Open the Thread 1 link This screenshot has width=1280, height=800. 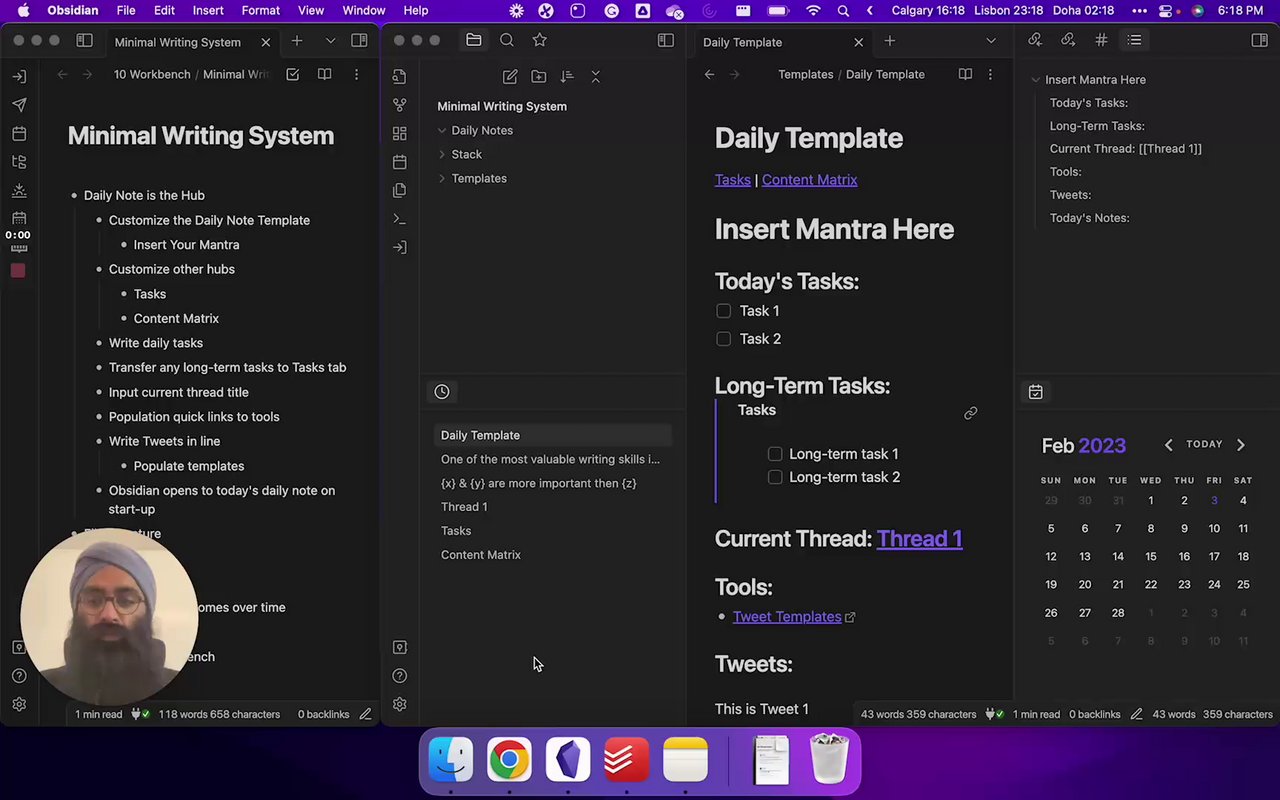pos(919,538)
